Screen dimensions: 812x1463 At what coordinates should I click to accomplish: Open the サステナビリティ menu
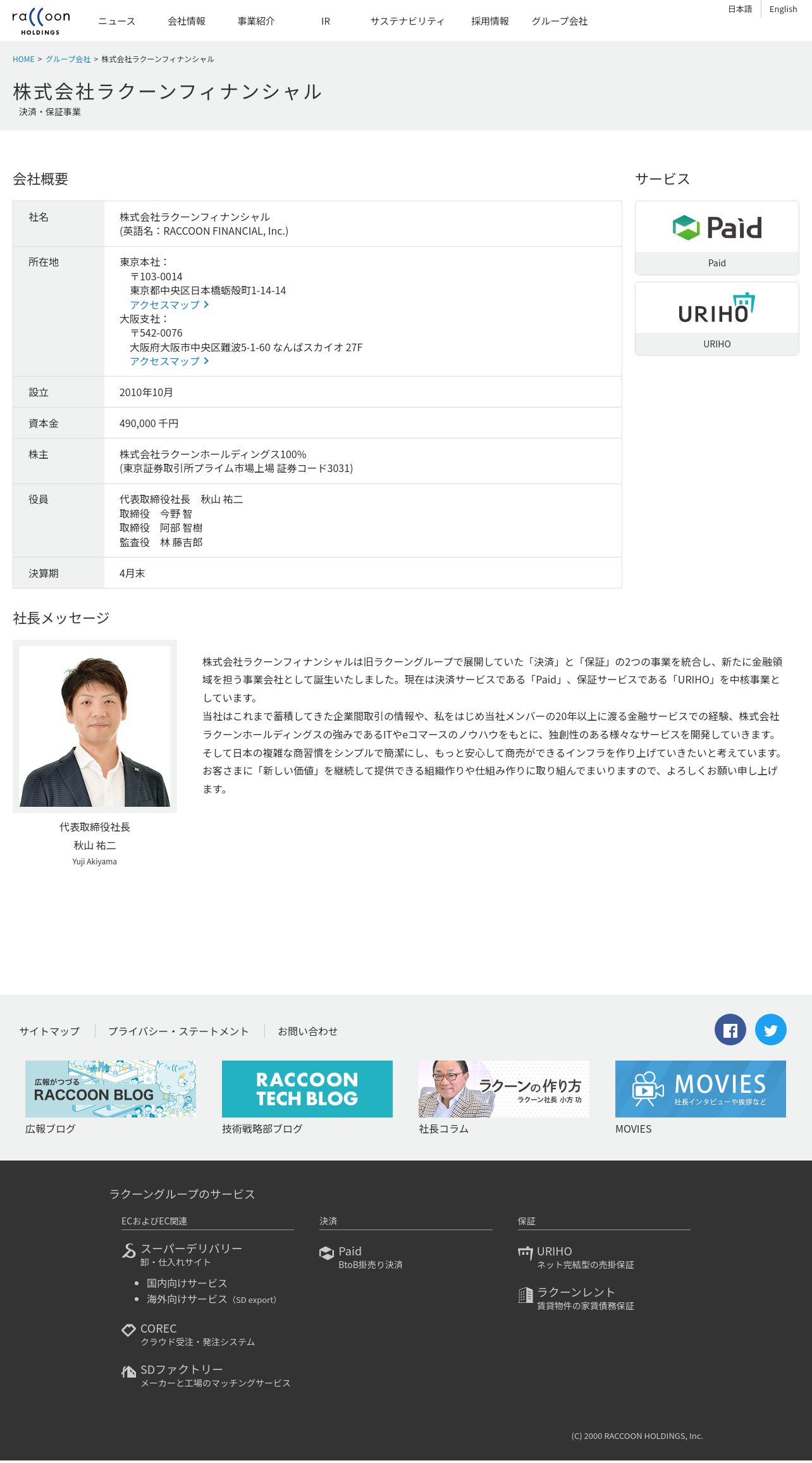coord(407,21)
